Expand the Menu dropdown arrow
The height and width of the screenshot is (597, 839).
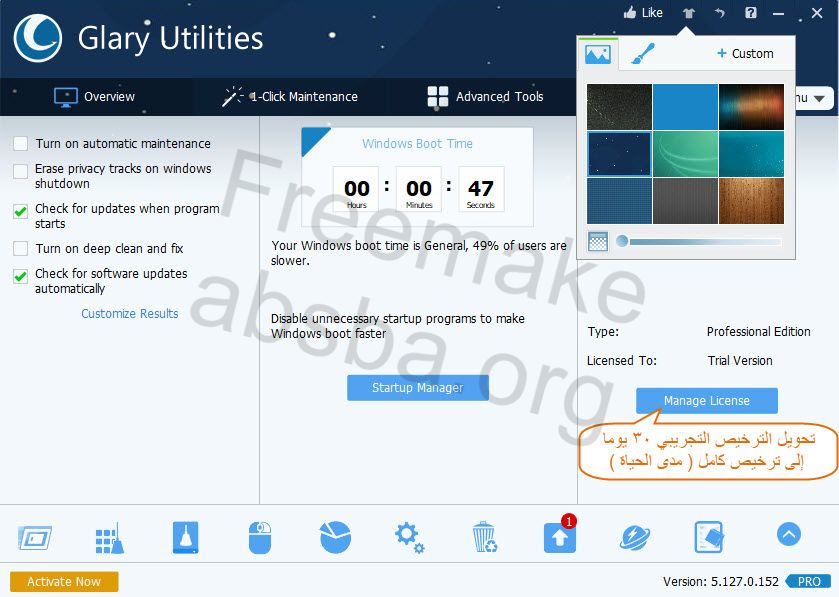tap(819, 98)
